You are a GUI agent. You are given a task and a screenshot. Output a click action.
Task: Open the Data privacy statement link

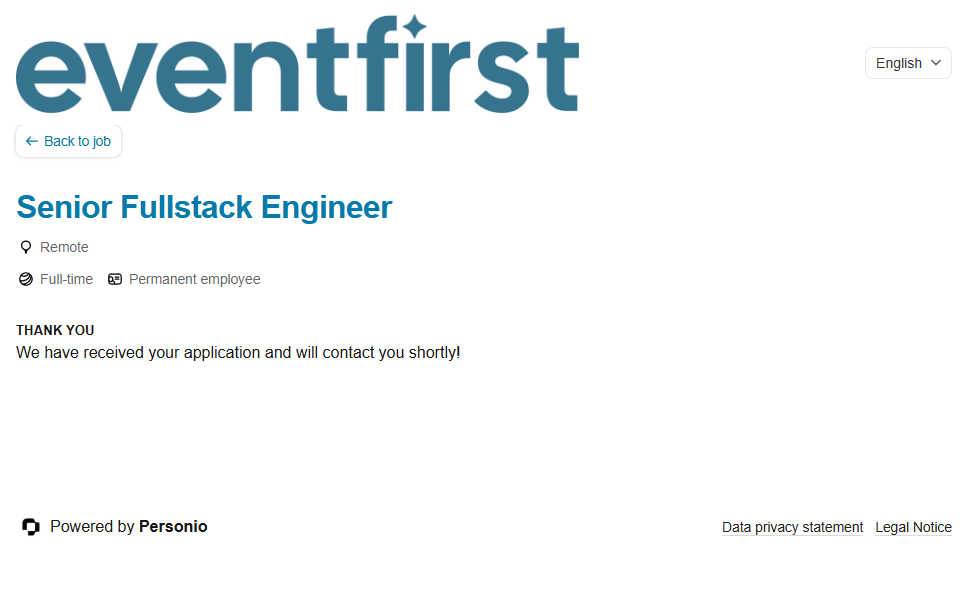792,528
